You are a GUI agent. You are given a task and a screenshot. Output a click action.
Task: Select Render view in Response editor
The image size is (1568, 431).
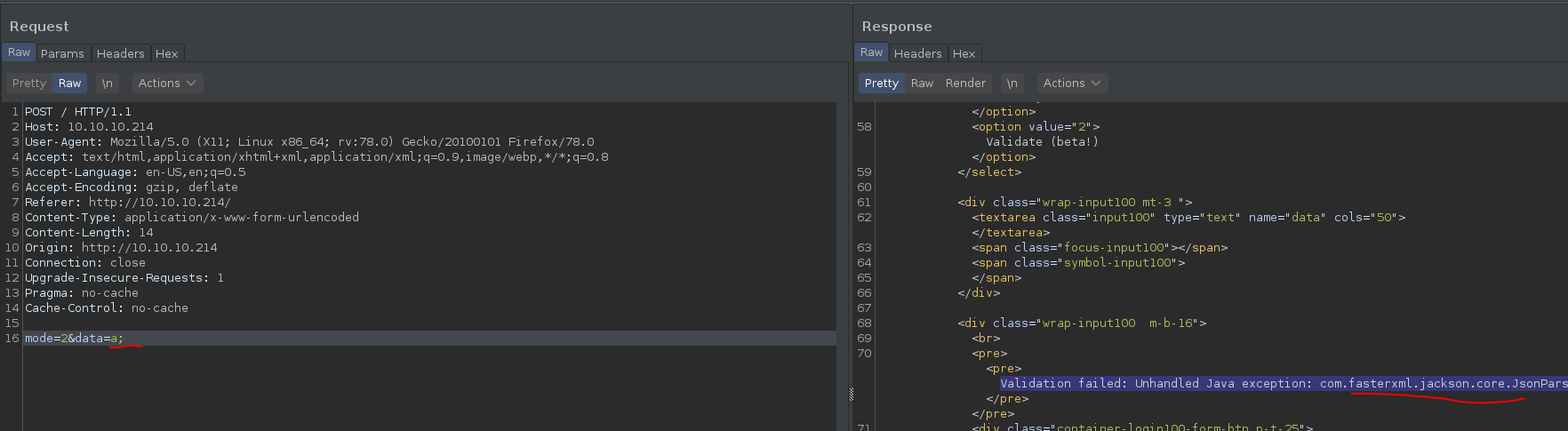965,84
